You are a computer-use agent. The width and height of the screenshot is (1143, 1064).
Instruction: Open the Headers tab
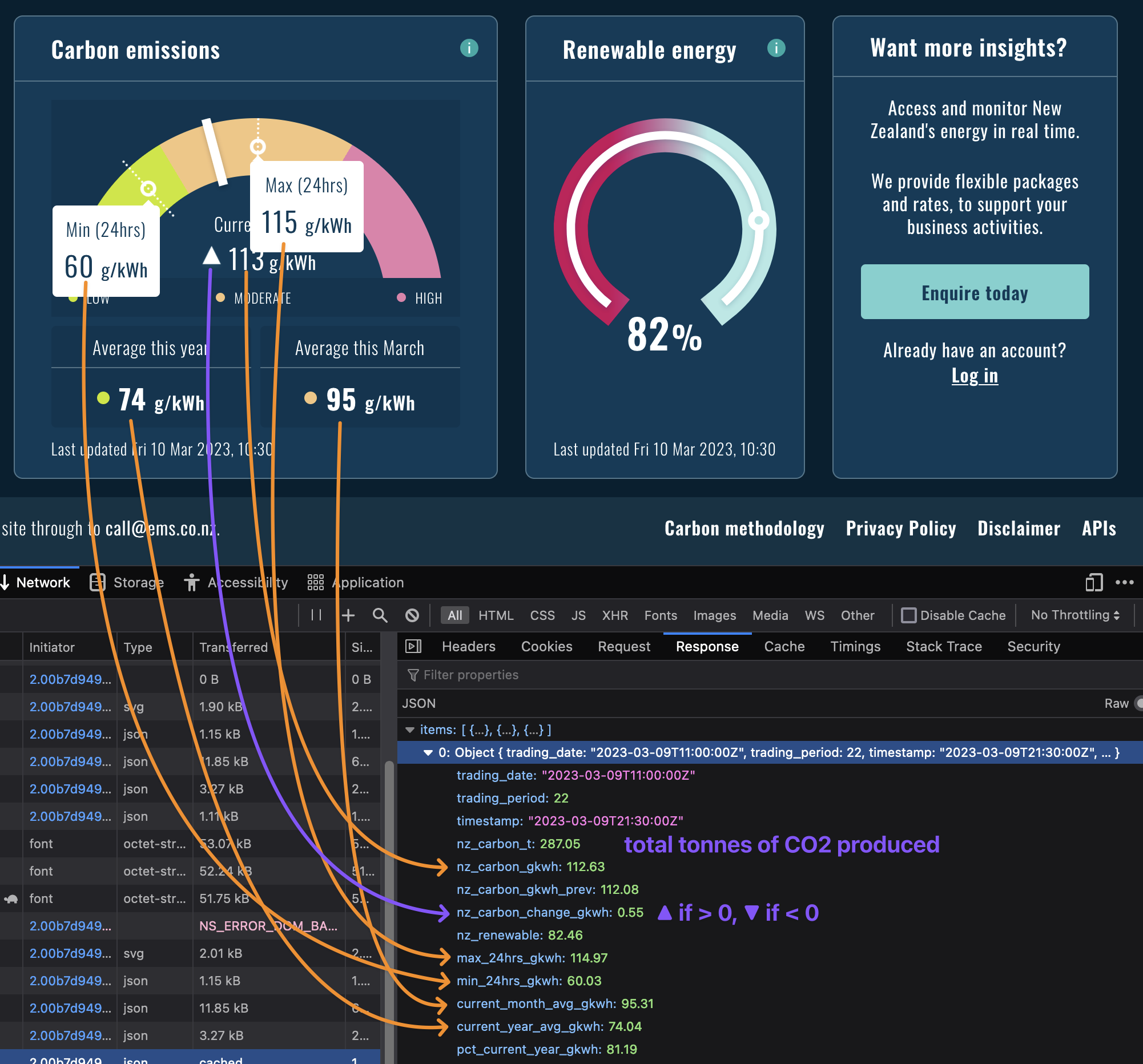(x=469, y=646)
